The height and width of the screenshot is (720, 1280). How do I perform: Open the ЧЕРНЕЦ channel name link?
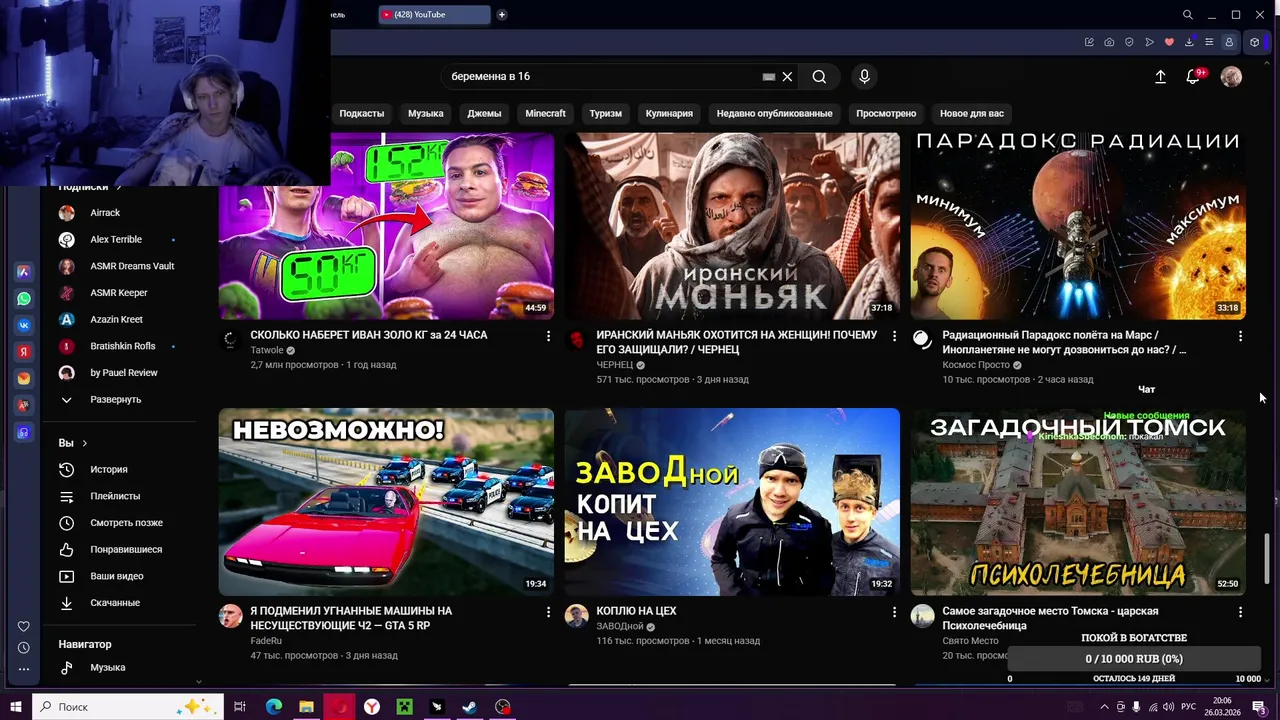(615, 365)
